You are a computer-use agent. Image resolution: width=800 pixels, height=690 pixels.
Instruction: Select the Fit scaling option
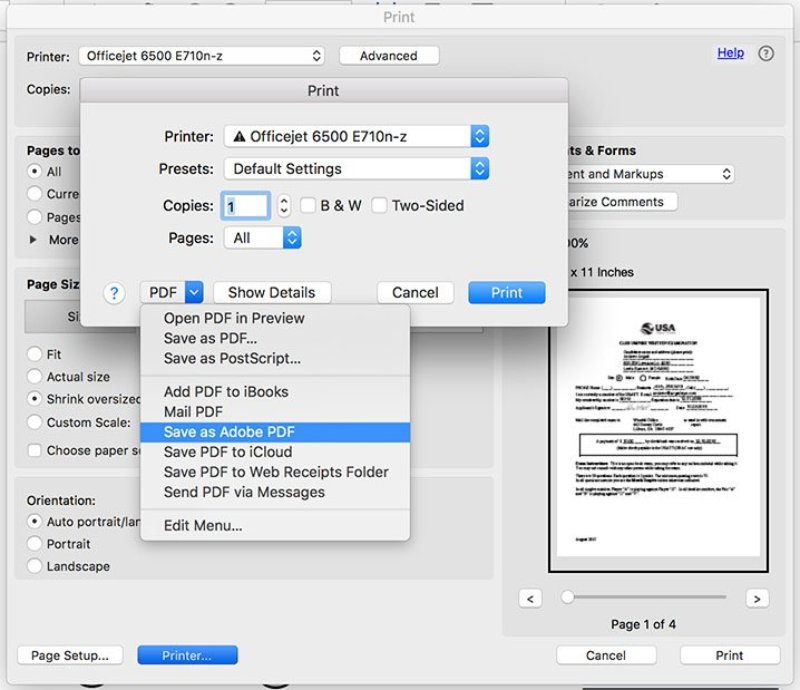[x=37, y=353]
